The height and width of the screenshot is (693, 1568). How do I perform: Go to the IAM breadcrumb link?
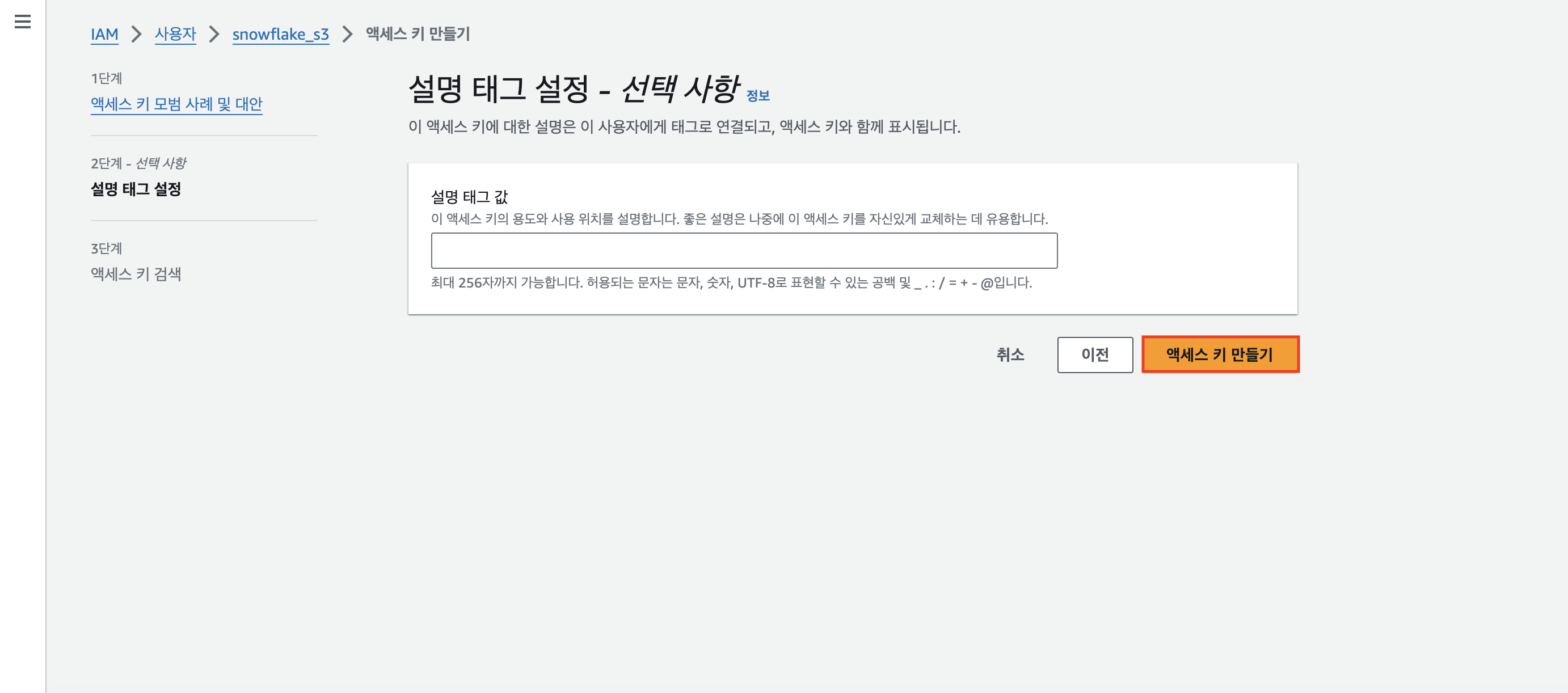click(104, 34)
